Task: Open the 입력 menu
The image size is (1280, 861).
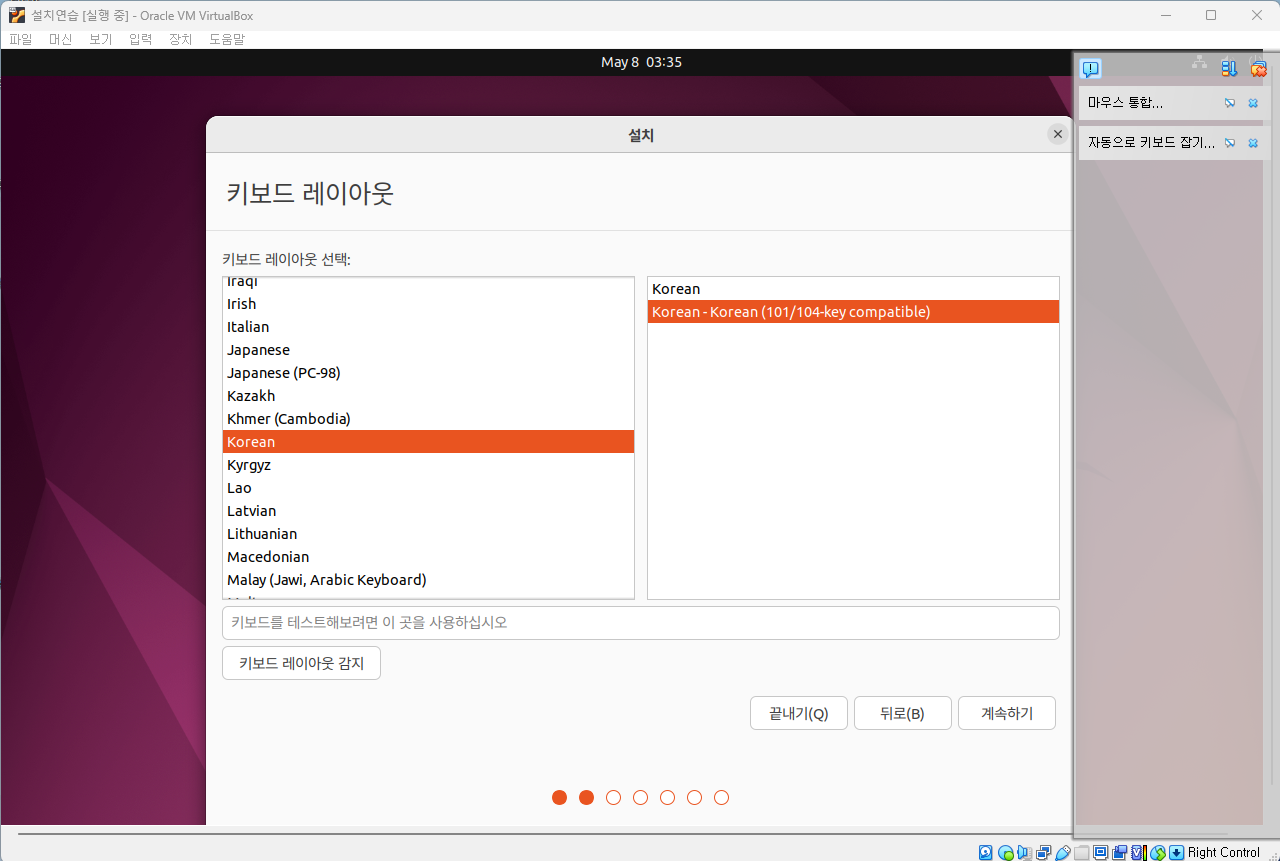Action: pyautogui.click(x=141, y=39)
